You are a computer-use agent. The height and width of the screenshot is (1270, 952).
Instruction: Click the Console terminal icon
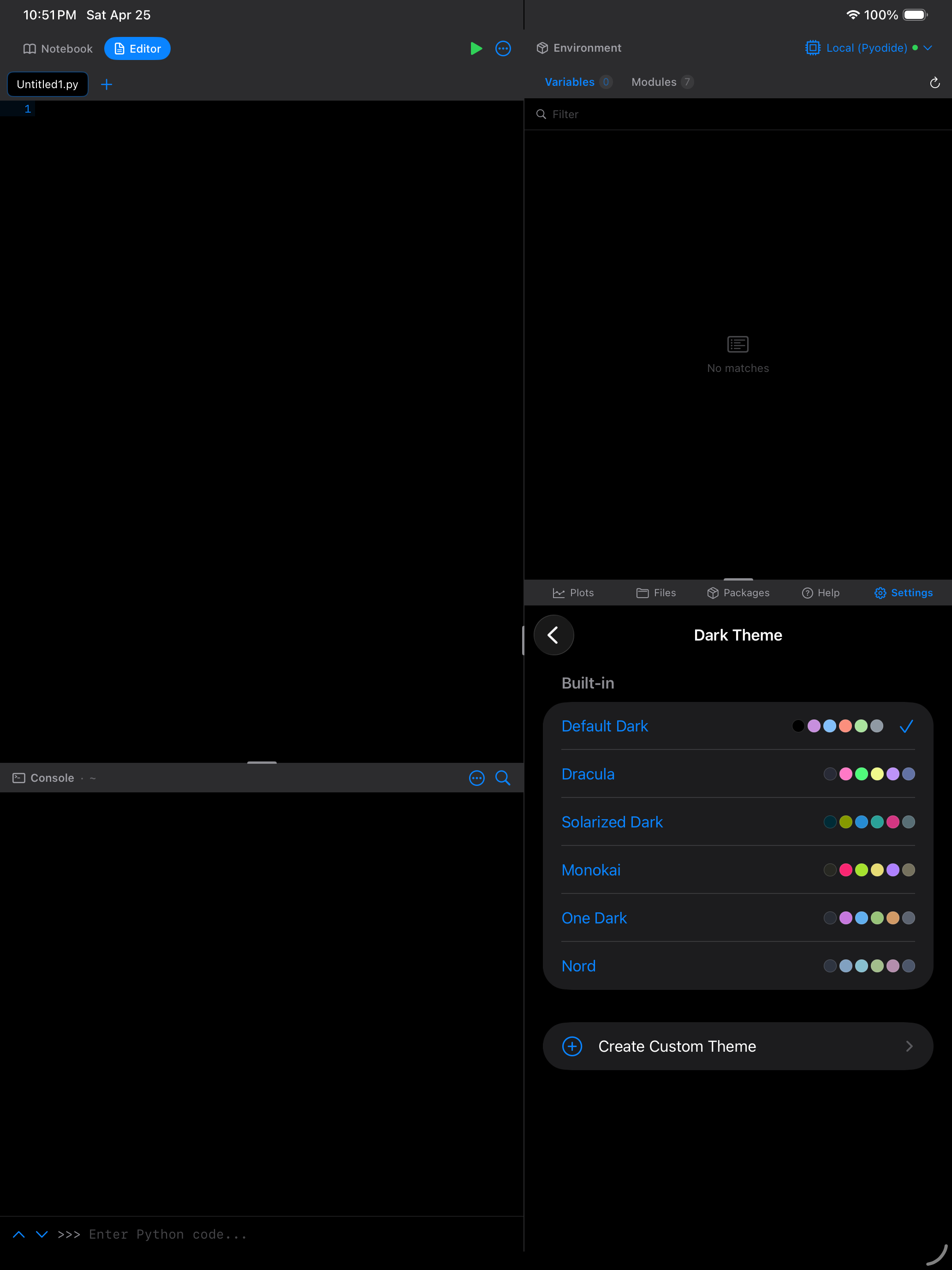[19, 778]
